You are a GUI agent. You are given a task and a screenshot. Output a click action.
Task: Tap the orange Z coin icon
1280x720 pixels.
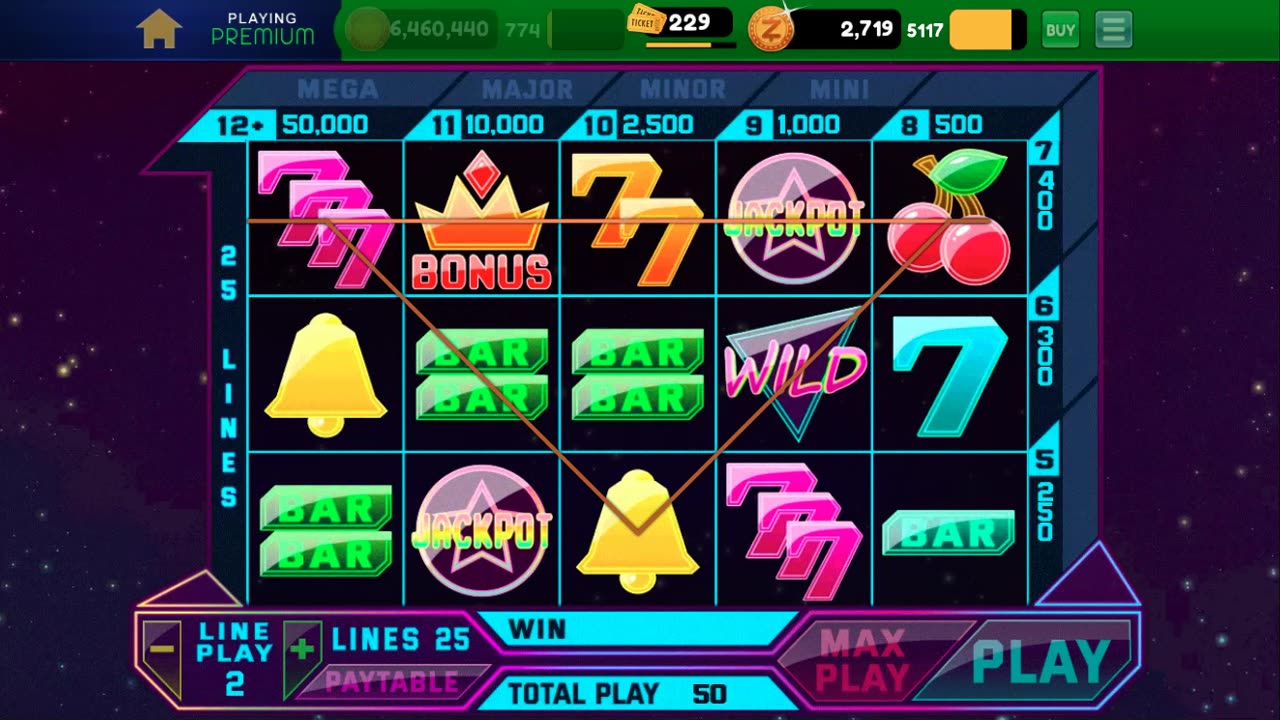tap(771, 28)
